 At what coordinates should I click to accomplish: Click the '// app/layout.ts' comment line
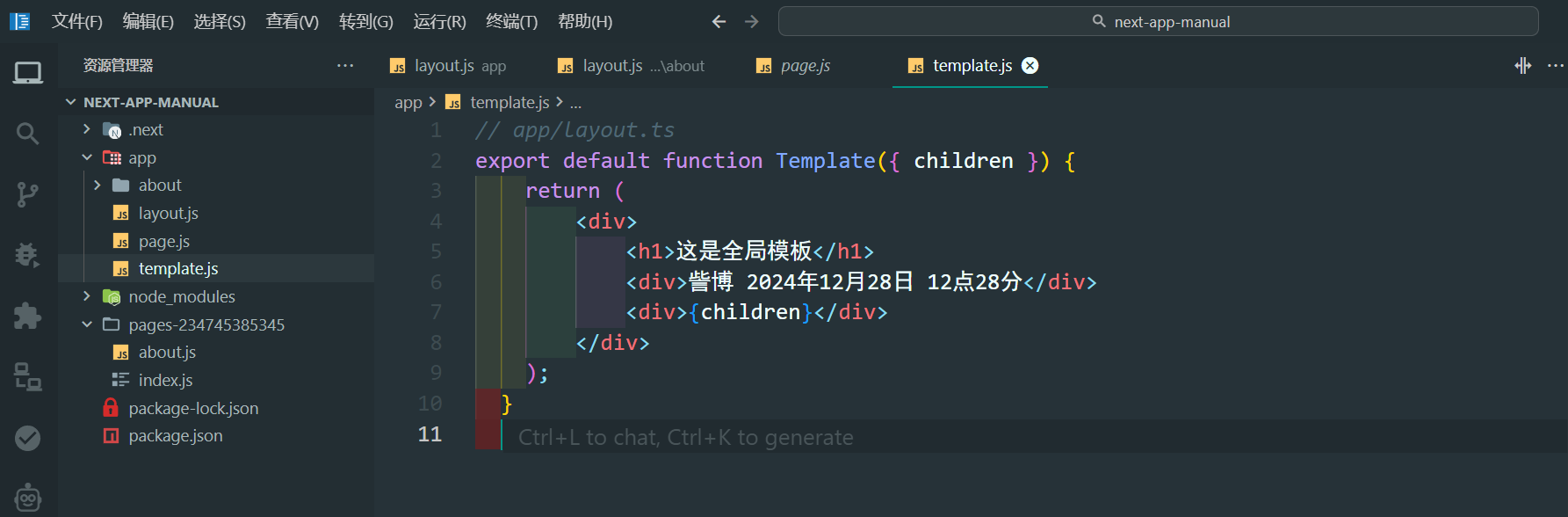point(574,130)
